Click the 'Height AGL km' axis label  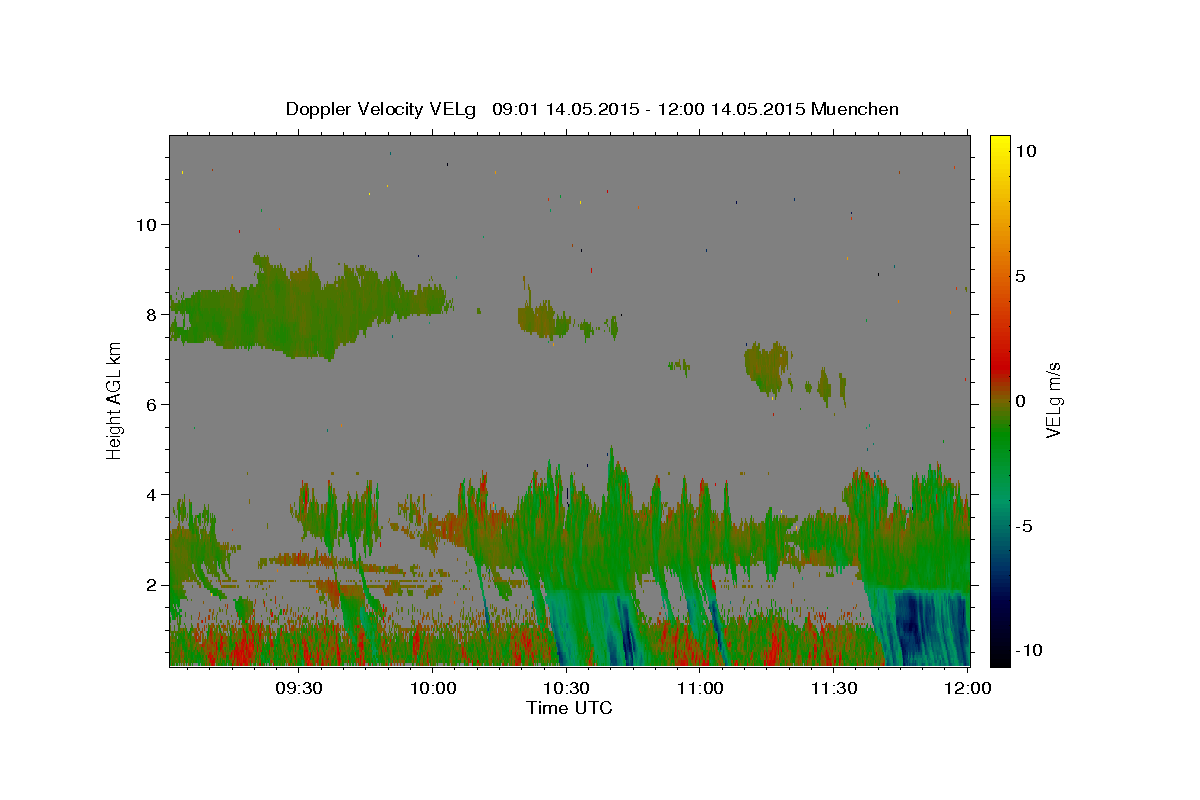click(x=115, y=400)
